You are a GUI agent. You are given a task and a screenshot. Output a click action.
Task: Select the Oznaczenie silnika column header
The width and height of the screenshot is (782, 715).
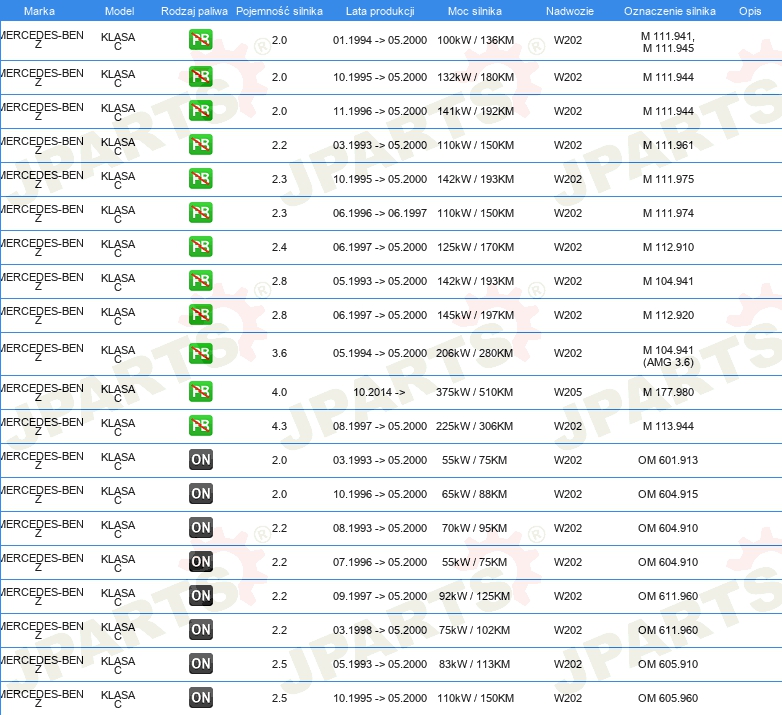point(668,10)
